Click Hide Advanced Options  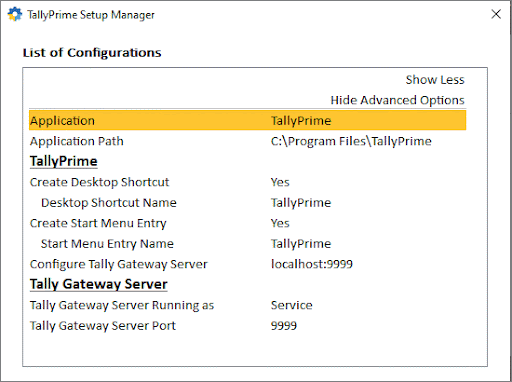click(x=397, y=100)
